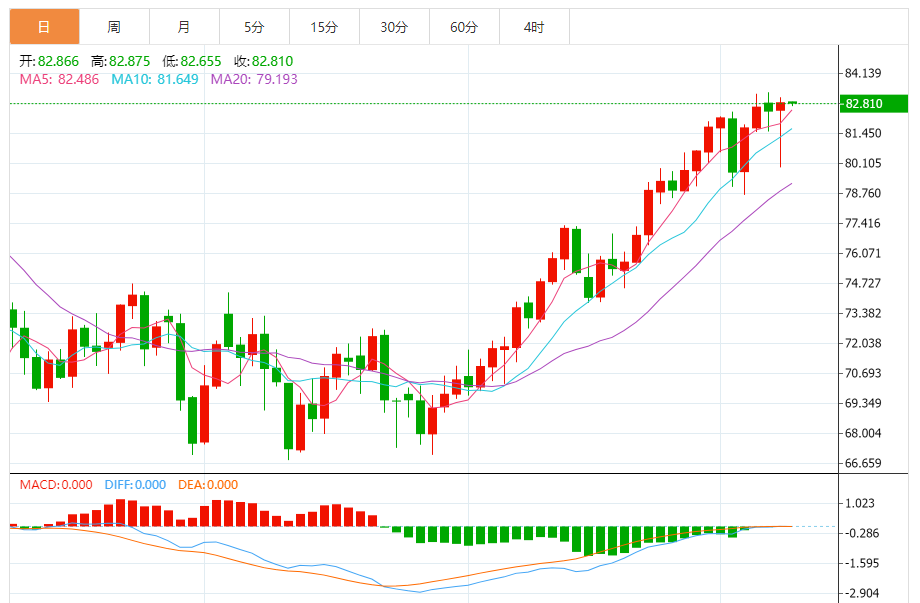The width and height of the screenshot is (920, 603).
Task: Open the 15分 interval tab
Action: (x=324, y=27)
